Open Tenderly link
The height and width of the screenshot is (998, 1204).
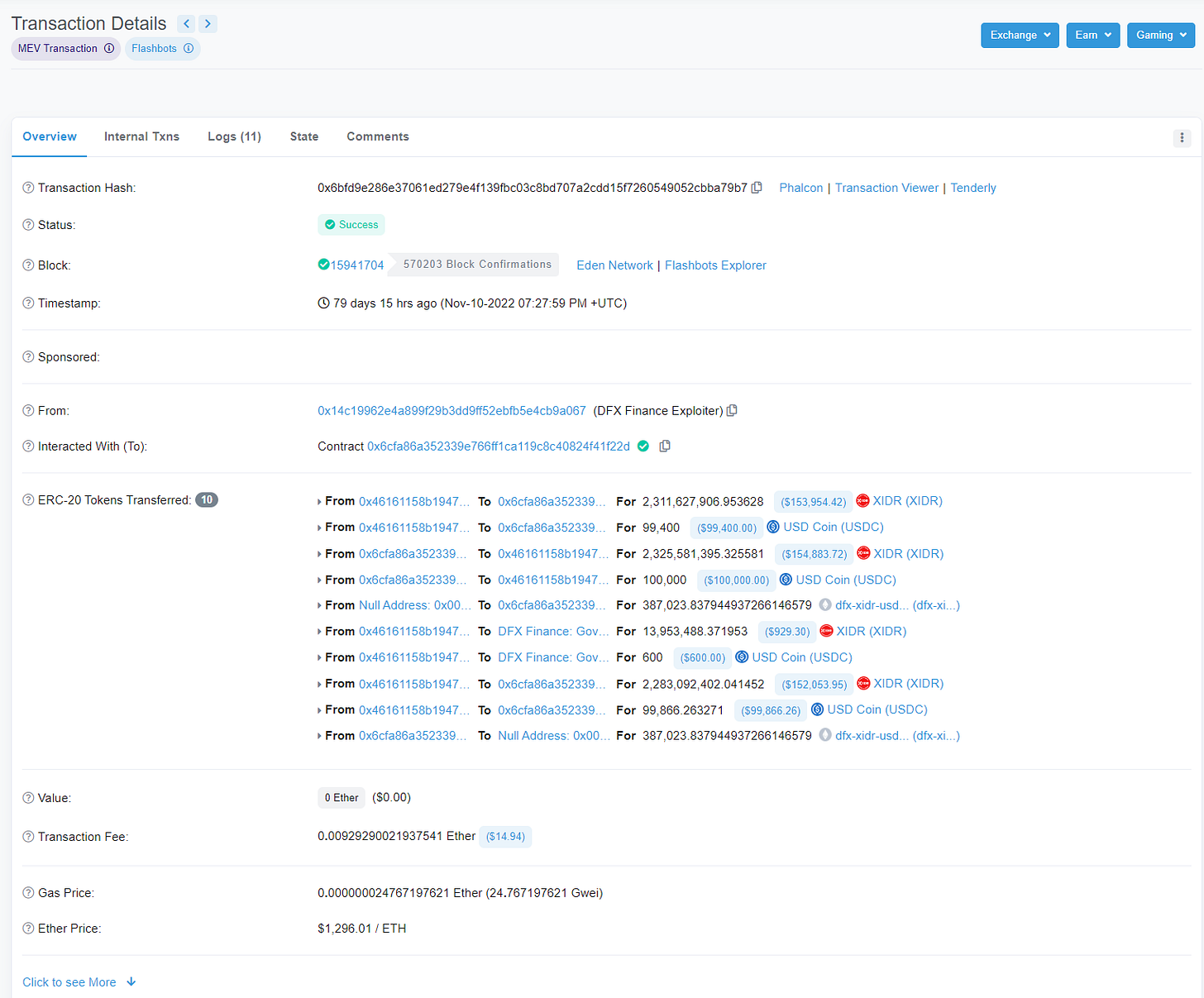(x=973, y=188)
